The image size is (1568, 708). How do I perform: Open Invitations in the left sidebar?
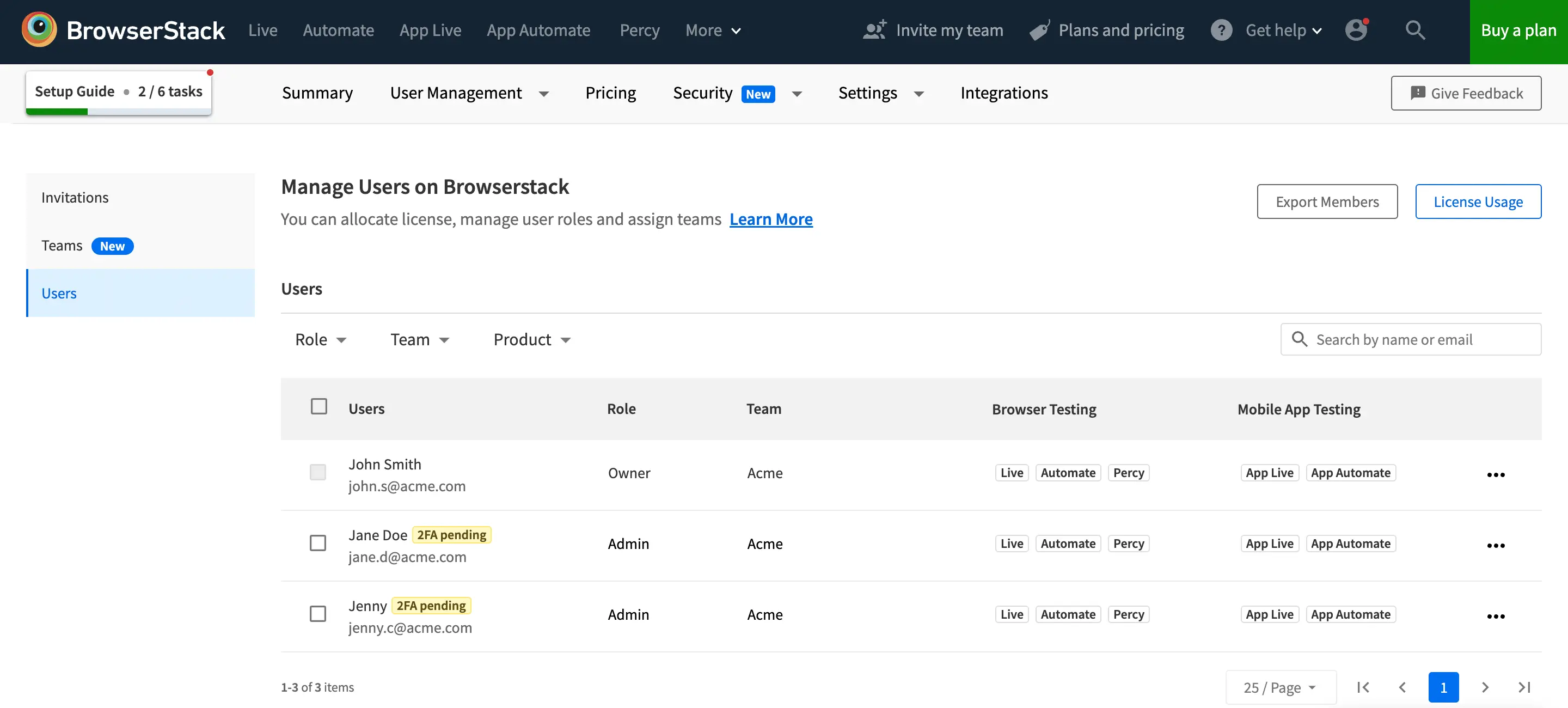point(75,197)
